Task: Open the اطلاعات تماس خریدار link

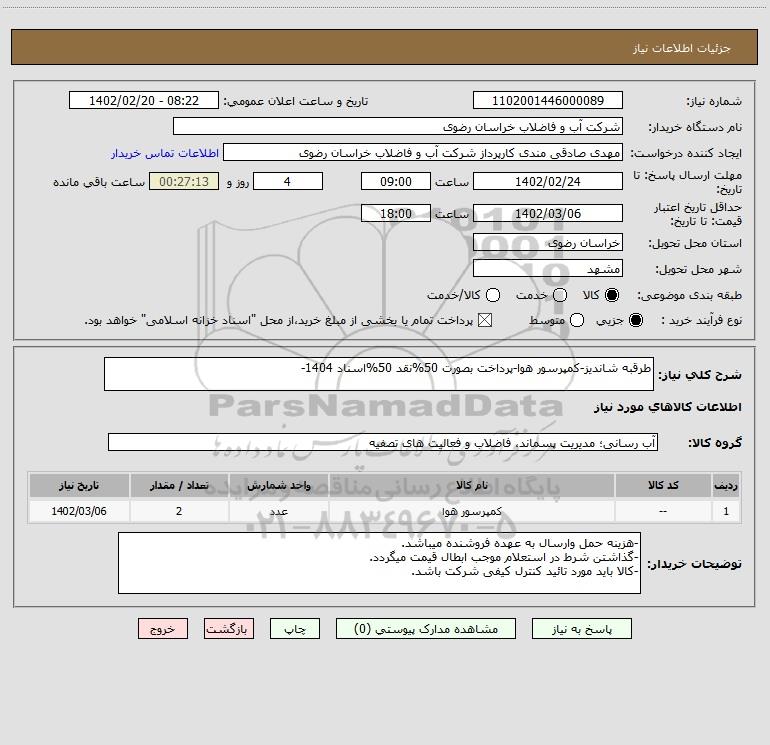Action: coord(165,153)
